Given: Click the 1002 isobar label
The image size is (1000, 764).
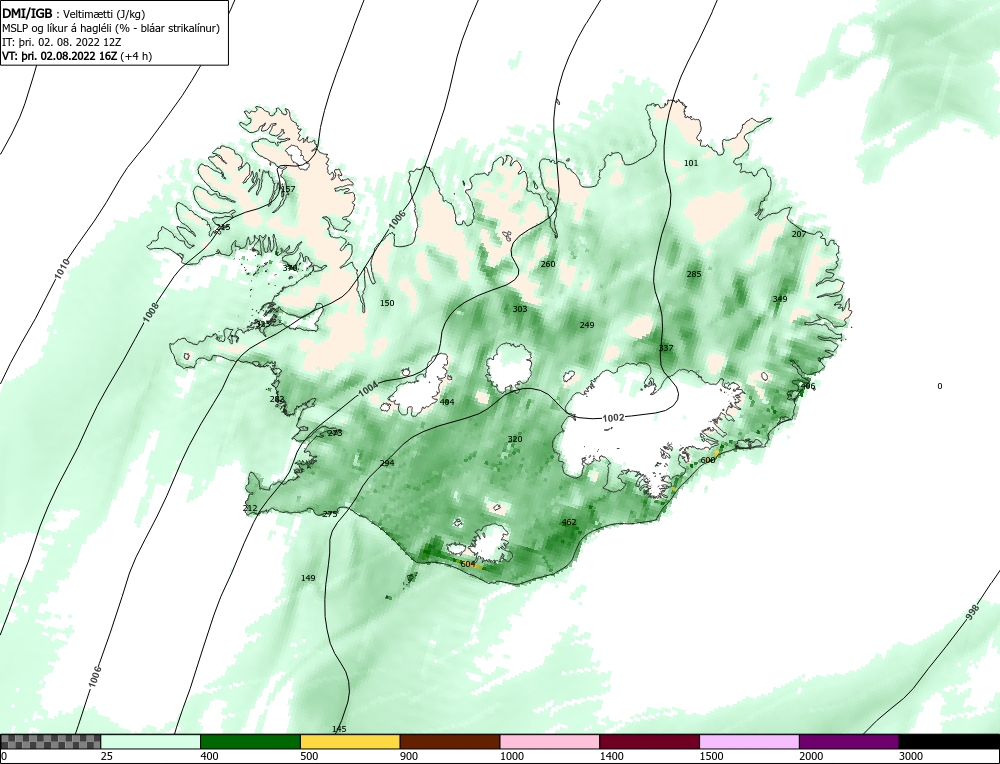Looking at the screenshot, I should click(x=614, y=418).
